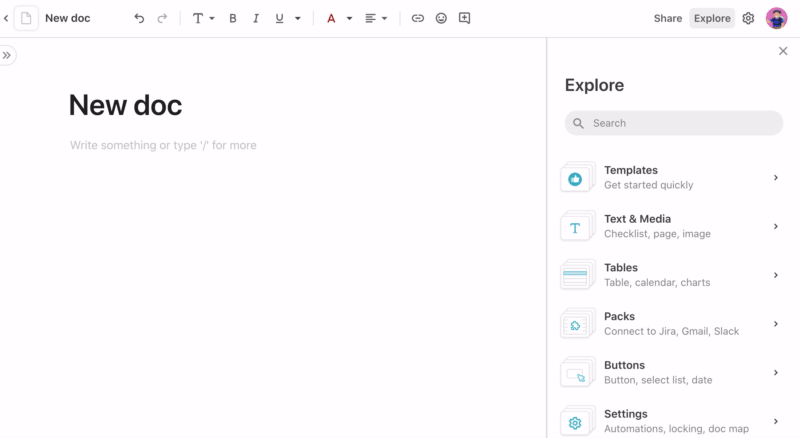Add a comment using the comment icon

(464, 18)
